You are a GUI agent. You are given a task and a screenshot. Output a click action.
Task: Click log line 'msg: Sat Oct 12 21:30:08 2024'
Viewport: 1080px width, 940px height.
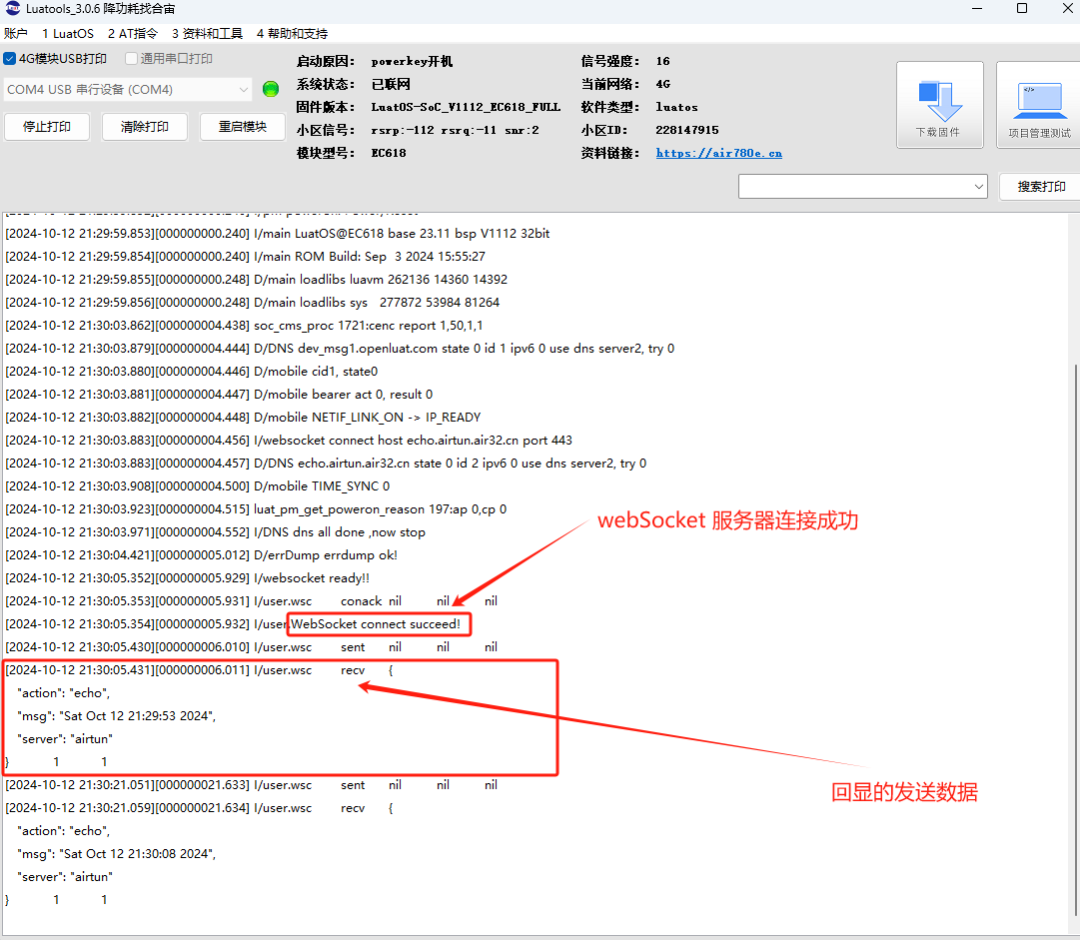[116, 853]
